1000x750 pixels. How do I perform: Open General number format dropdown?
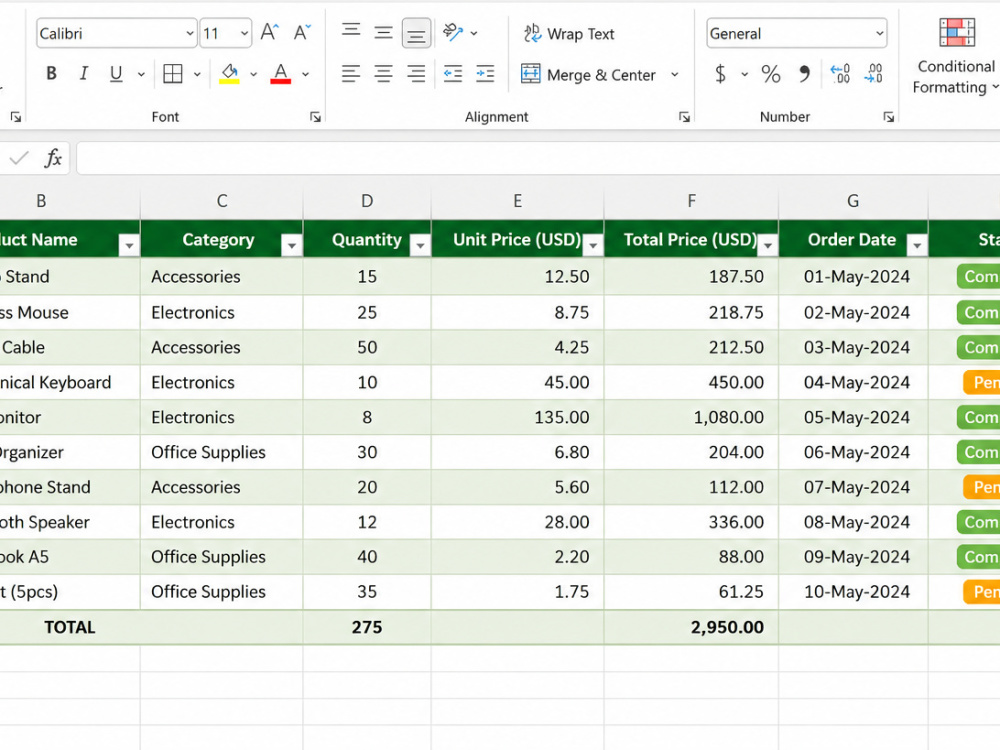click(879, 33)
